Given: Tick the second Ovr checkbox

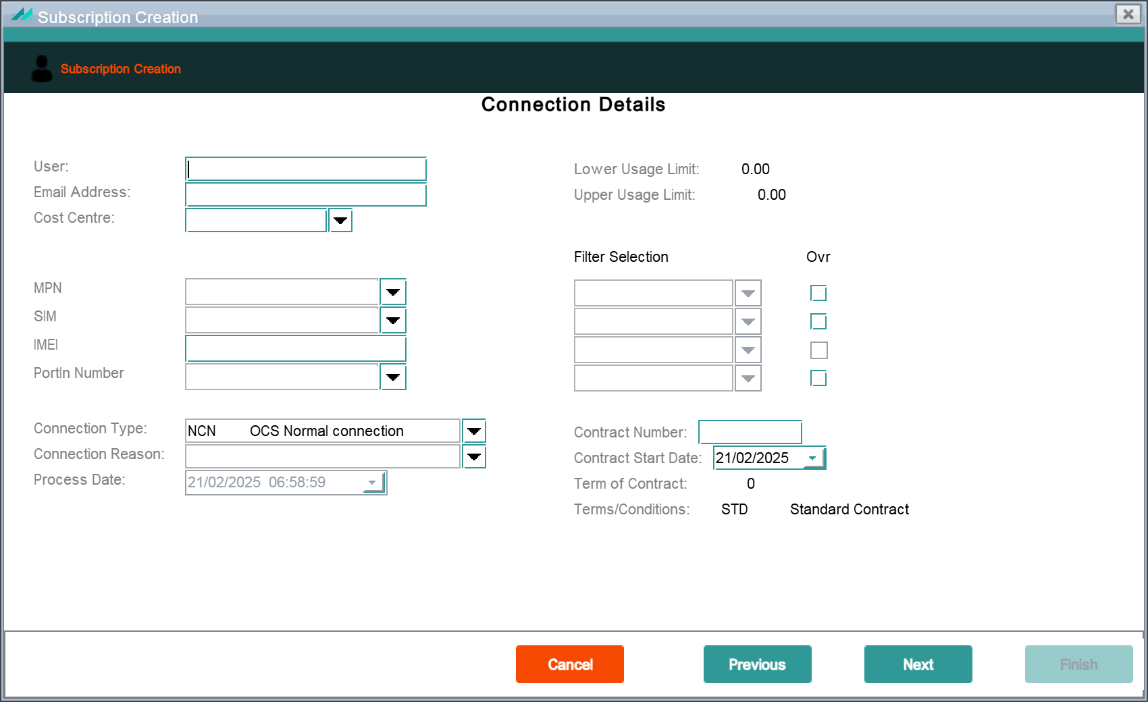Looking at the screenshot, I should [819, 321].
